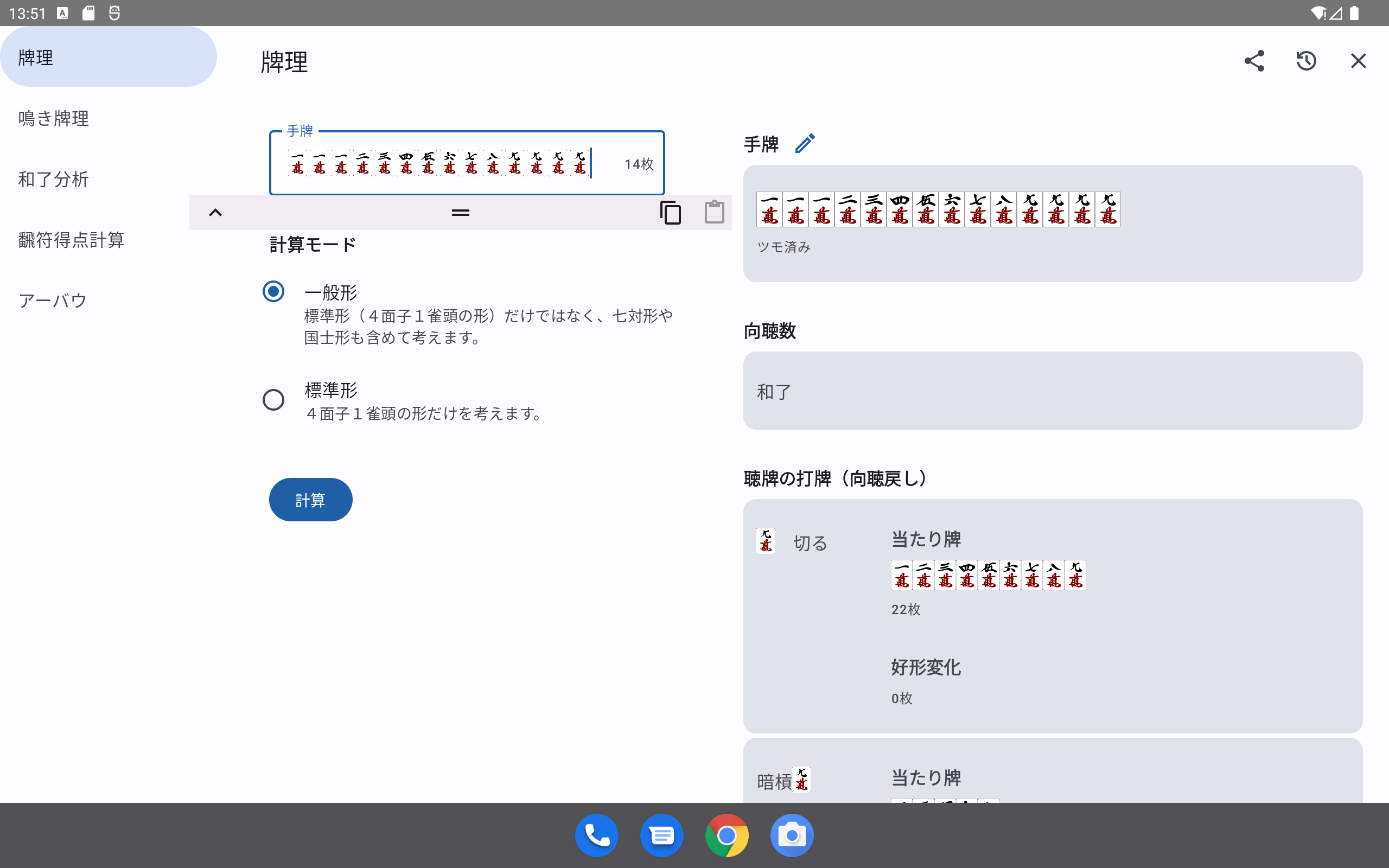Go to the 翻符得点計算 page

point(71,240)
